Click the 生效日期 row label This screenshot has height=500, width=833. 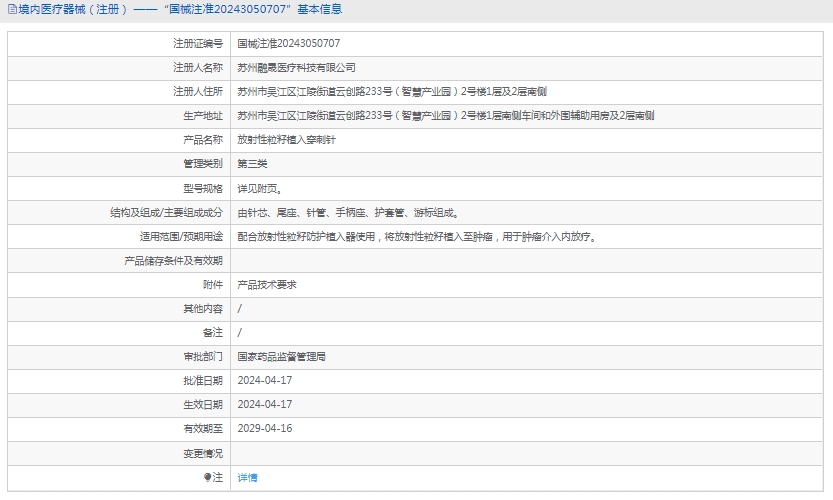tap(203, 404)
